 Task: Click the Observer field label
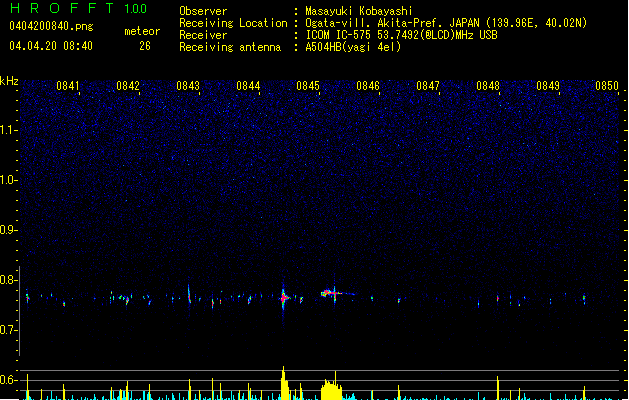coord(203,11)
